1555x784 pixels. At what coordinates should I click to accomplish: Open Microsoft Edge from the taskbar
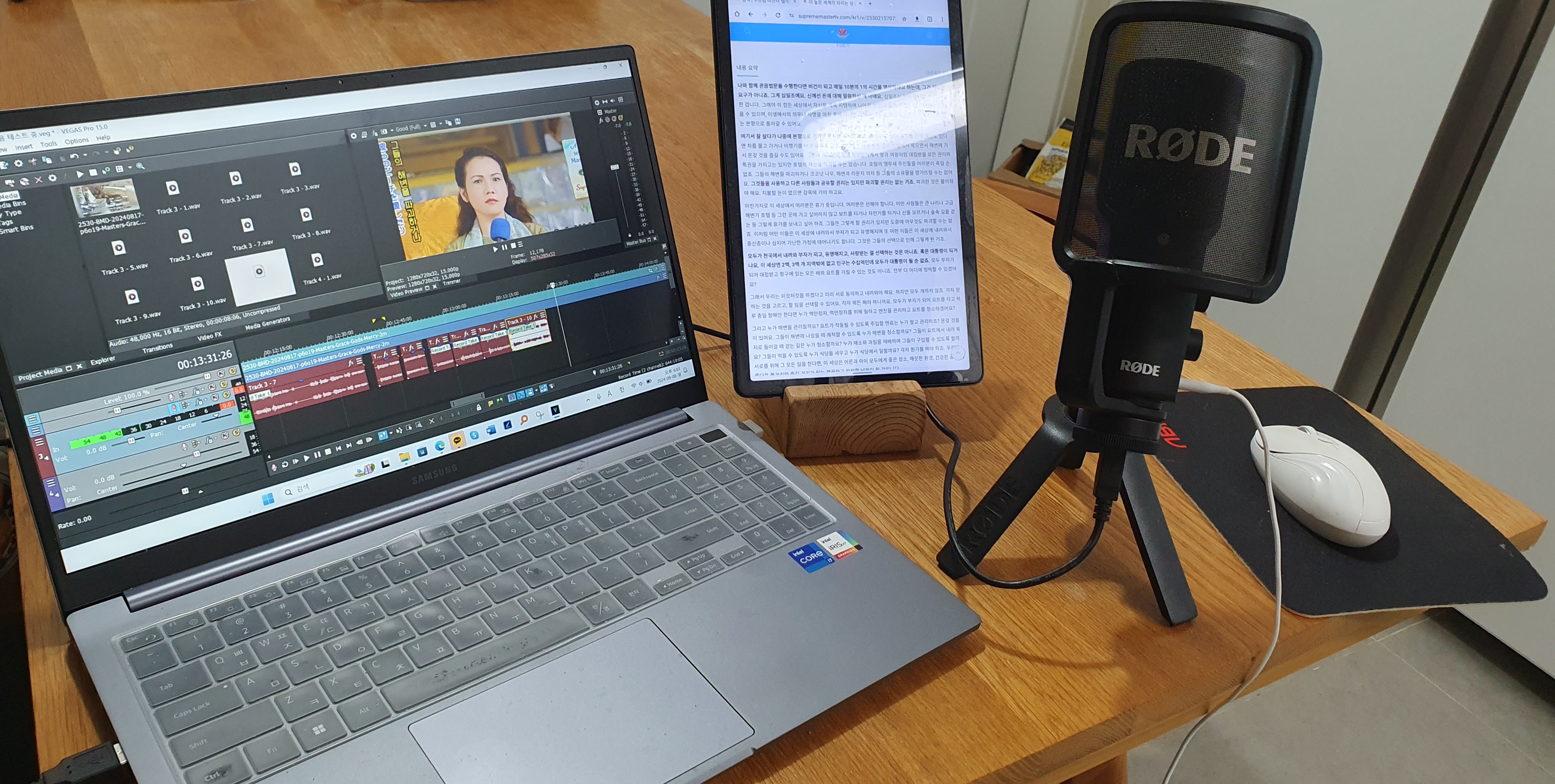(440, 446)
